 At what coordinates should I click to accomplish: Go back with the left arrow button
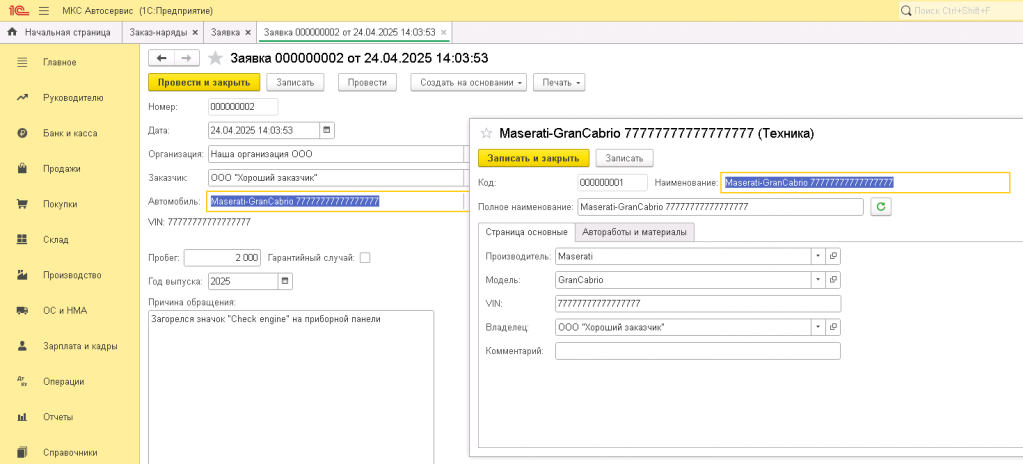[x=162, y=58]
